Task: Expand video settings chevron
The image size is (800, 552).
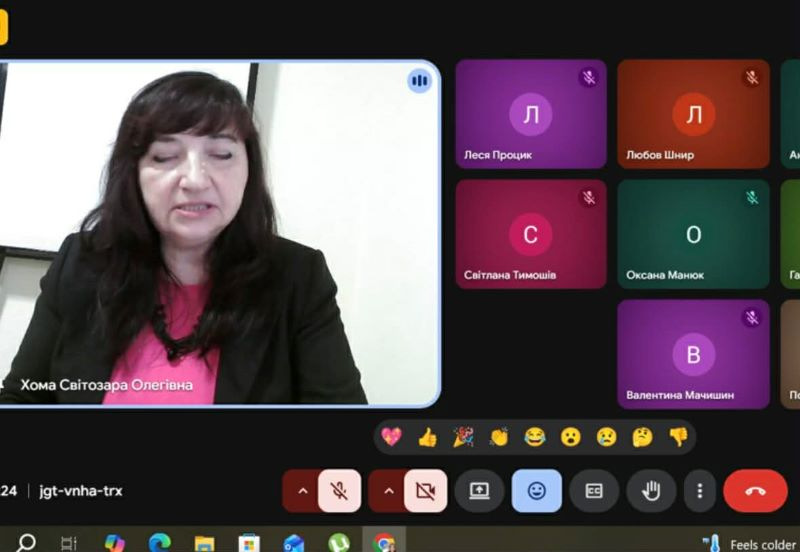Action: 387,491
